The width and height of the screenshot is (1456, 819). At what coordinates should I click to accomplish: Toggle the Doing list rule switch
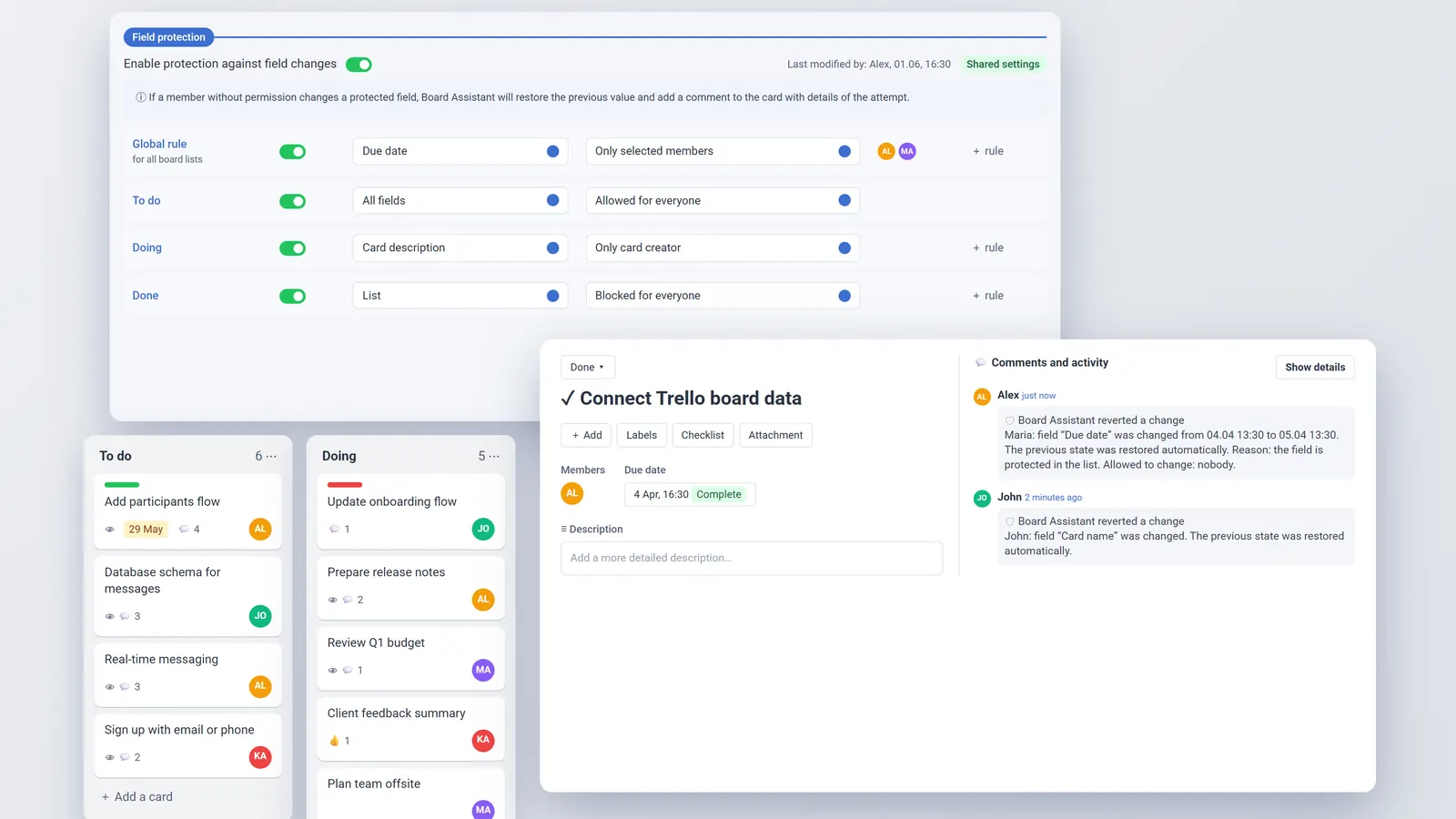coord(292,248)
